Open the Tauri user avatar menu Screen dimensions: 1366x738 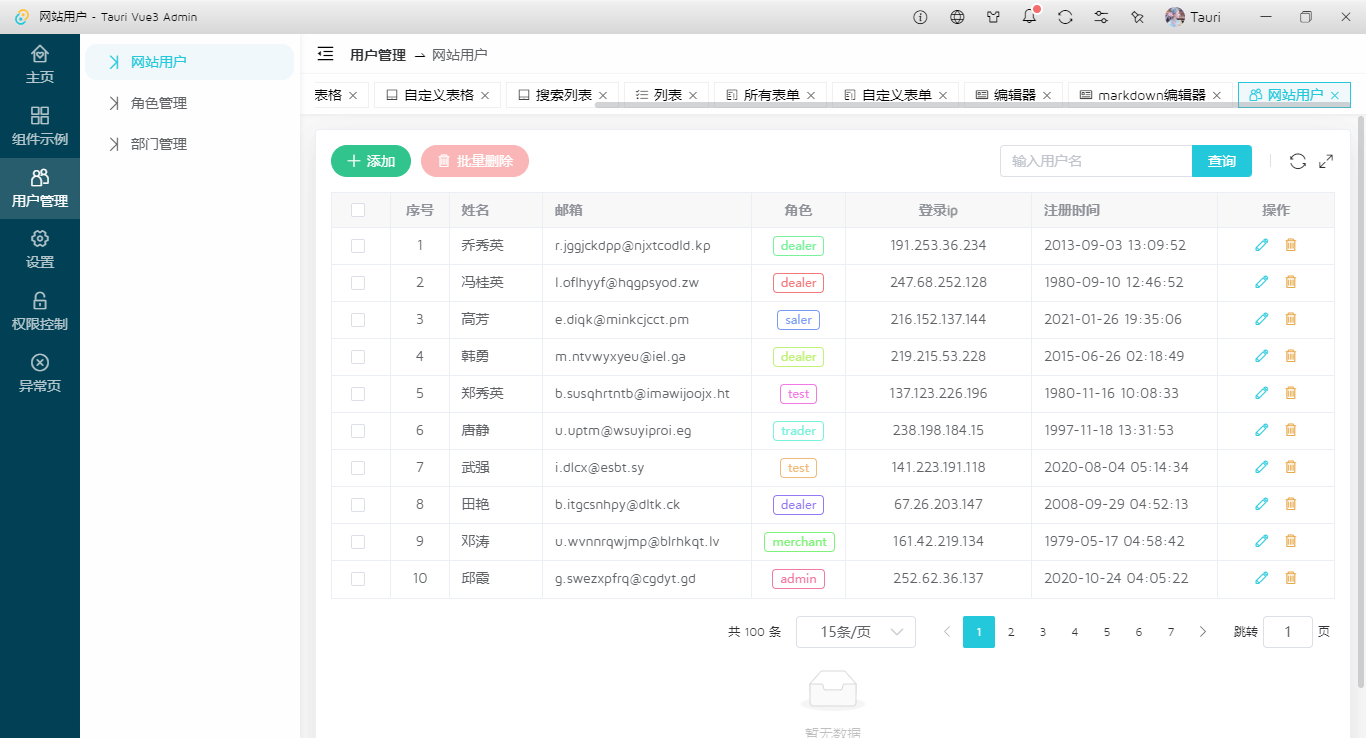tap(1193, 17)
